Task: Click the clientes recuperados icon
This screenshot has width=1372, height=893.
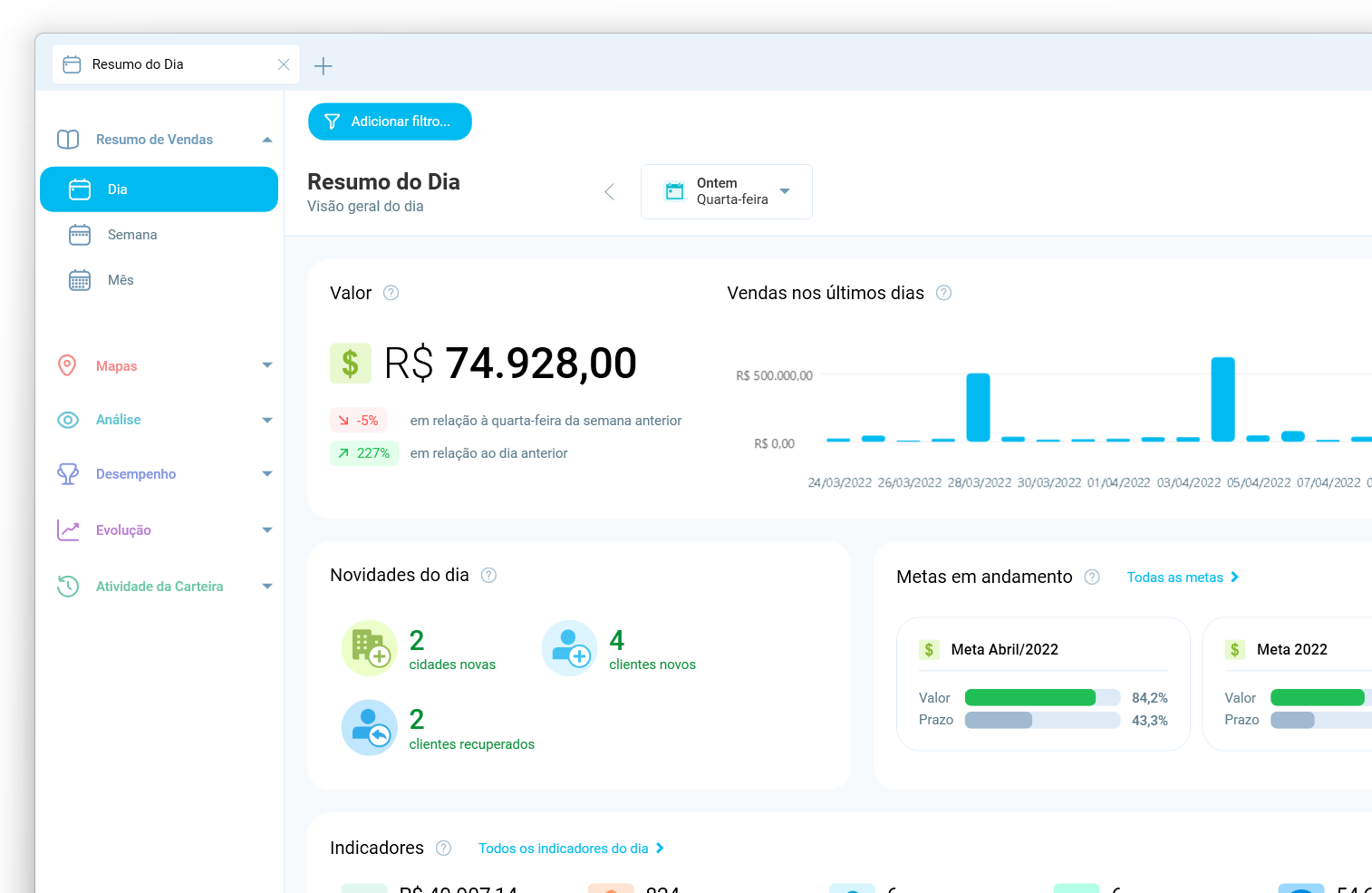Action: [369, 727]
